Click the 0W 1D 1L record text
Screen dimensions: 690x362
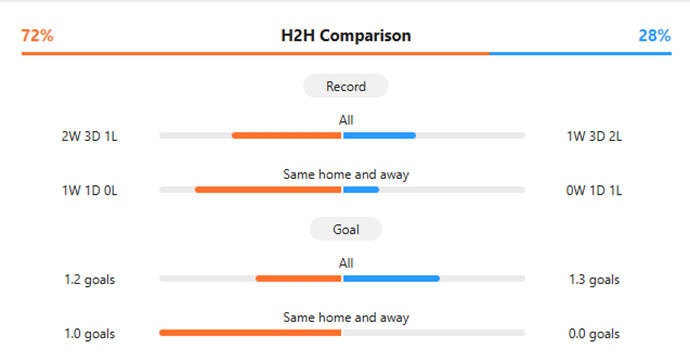pos(594,190)
